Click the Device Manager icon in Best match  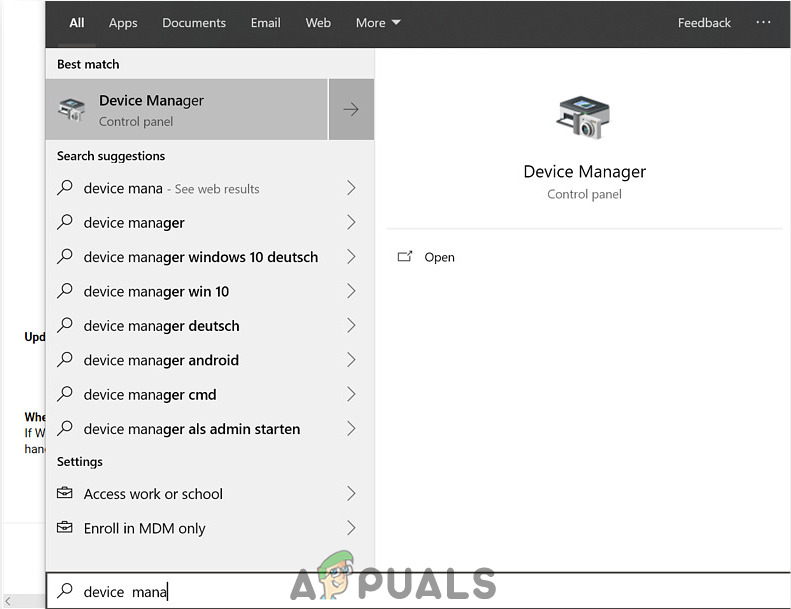[x=71, y=109]
